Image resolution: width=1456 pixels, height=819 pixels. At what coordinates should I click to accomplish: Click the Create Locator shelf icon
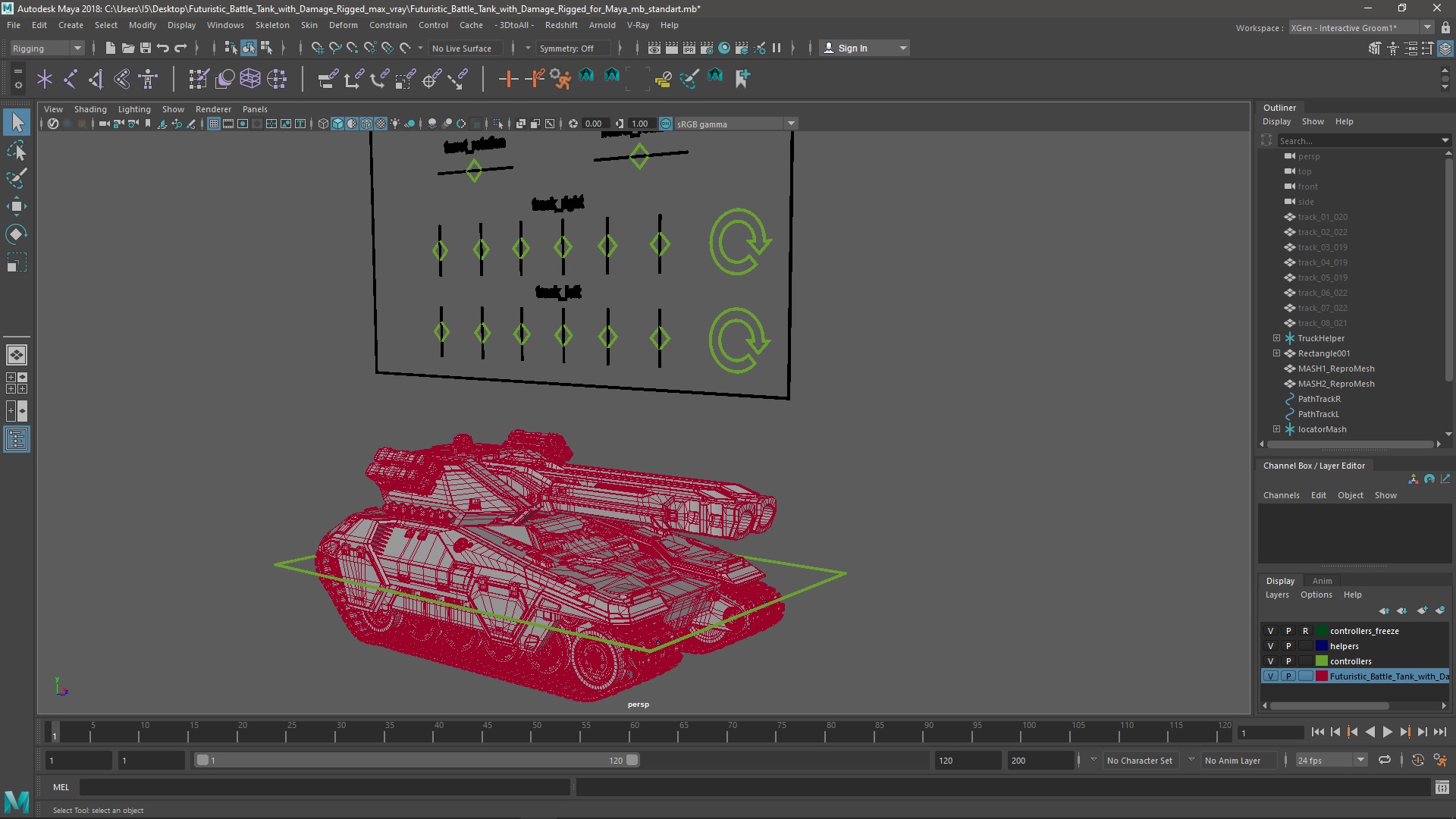point(45,79)
